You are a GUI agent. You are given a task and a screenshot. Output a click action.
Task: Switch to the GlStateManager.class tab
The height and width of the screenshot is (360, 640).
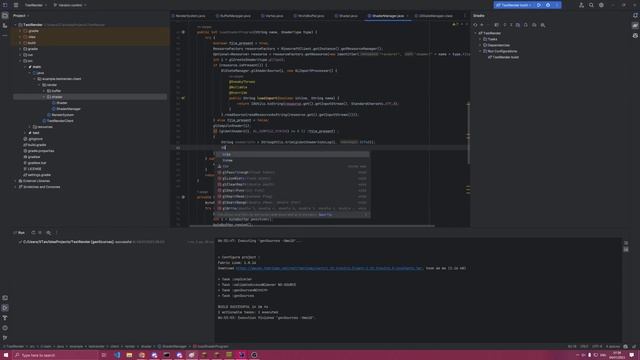click(433, 16)
